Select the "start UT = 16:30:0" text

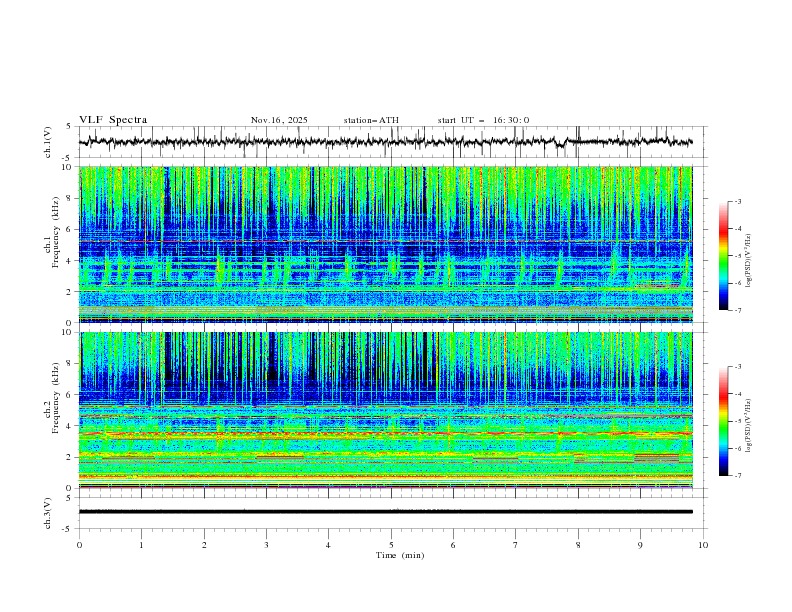(x=483, y=120)
